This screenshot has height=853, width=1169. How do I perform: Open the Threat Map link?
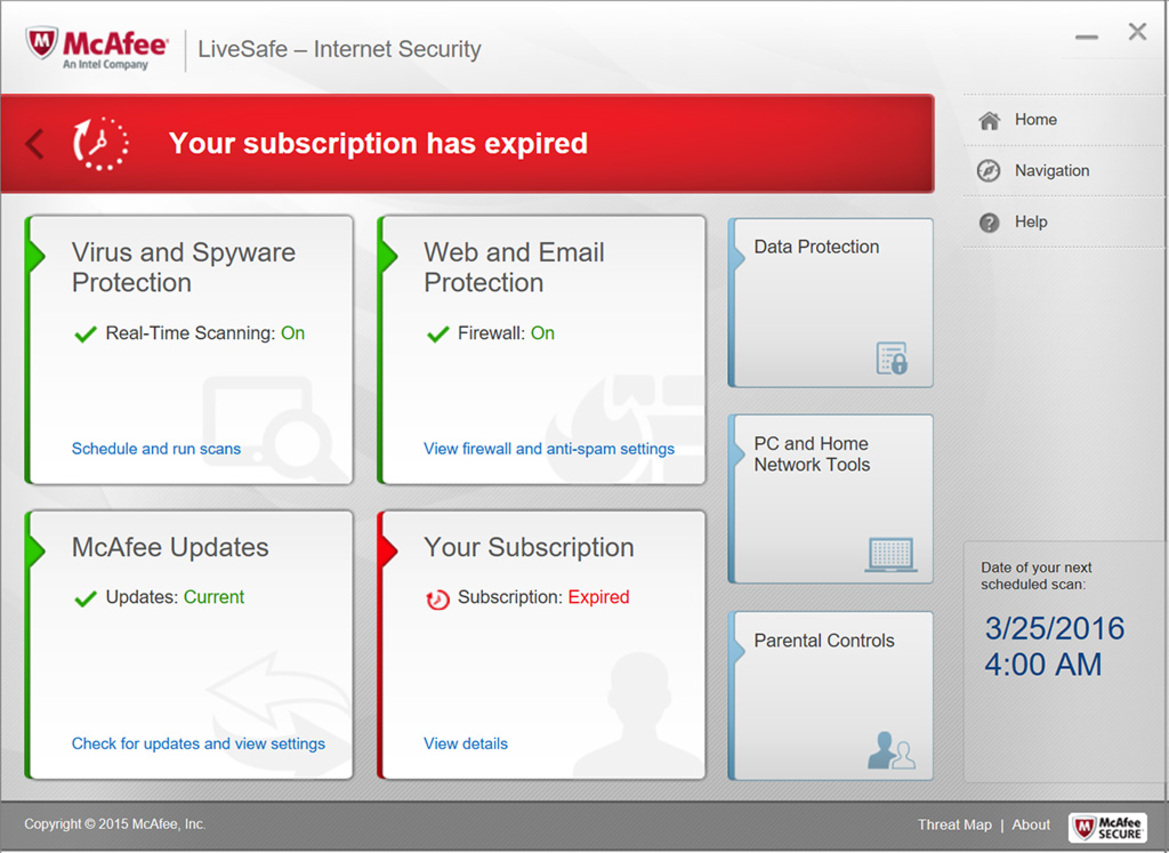click(954, 825)
